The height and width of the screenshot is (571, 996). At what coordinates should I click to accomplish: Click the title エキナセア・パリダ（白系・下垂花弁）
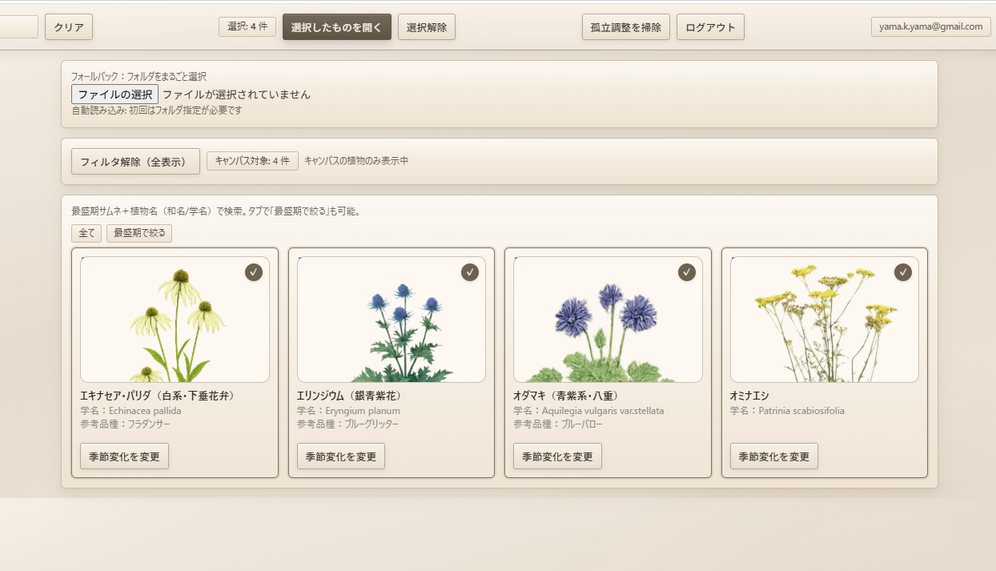pos(159,396)
